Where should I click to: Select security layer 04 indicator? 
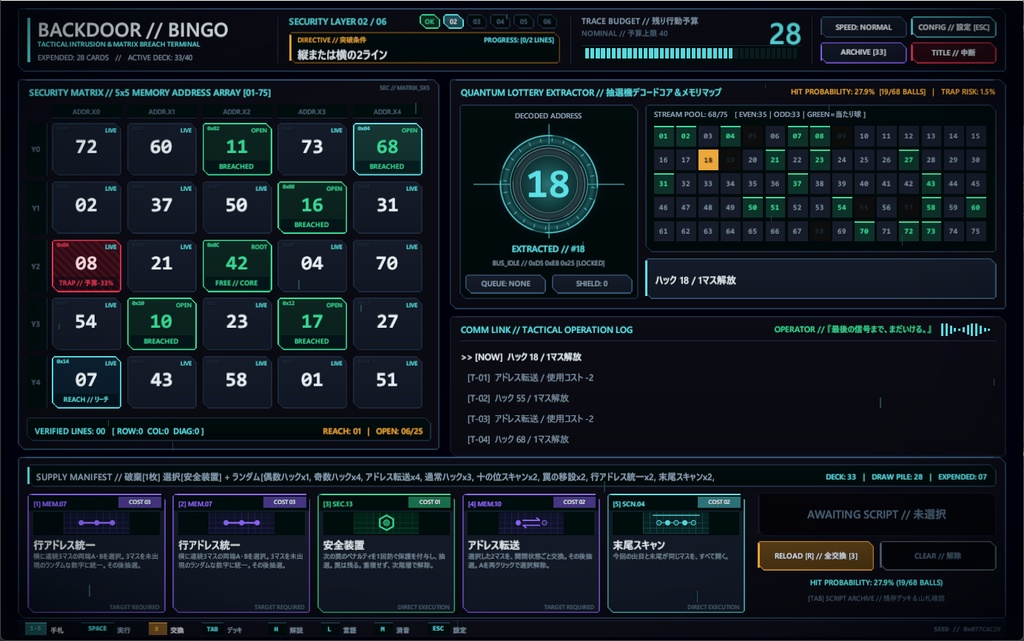pyautogui.click(x=500, y=22)
